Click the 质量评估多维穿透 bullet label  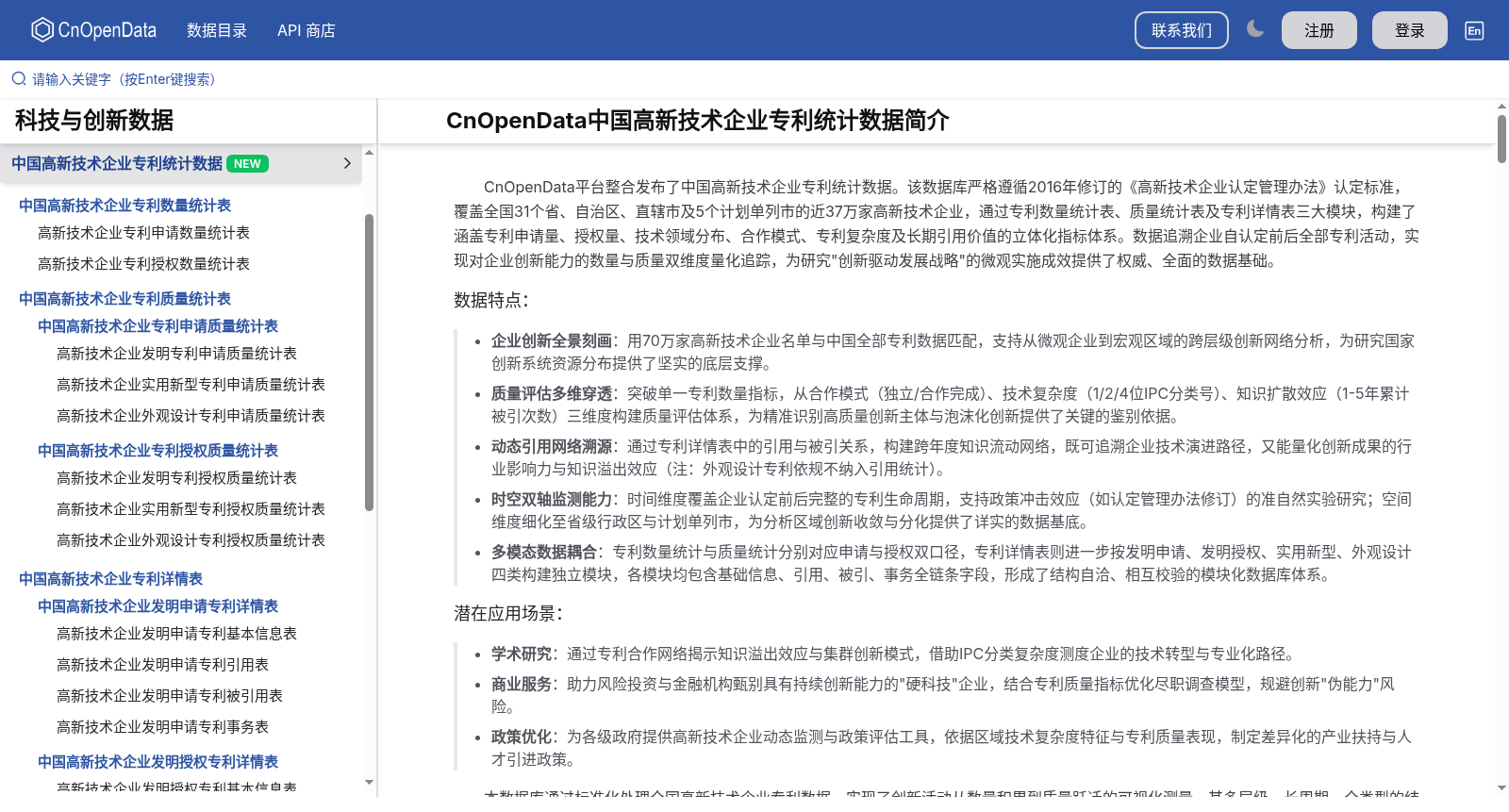pyautogui.click(x=552, y=393)
